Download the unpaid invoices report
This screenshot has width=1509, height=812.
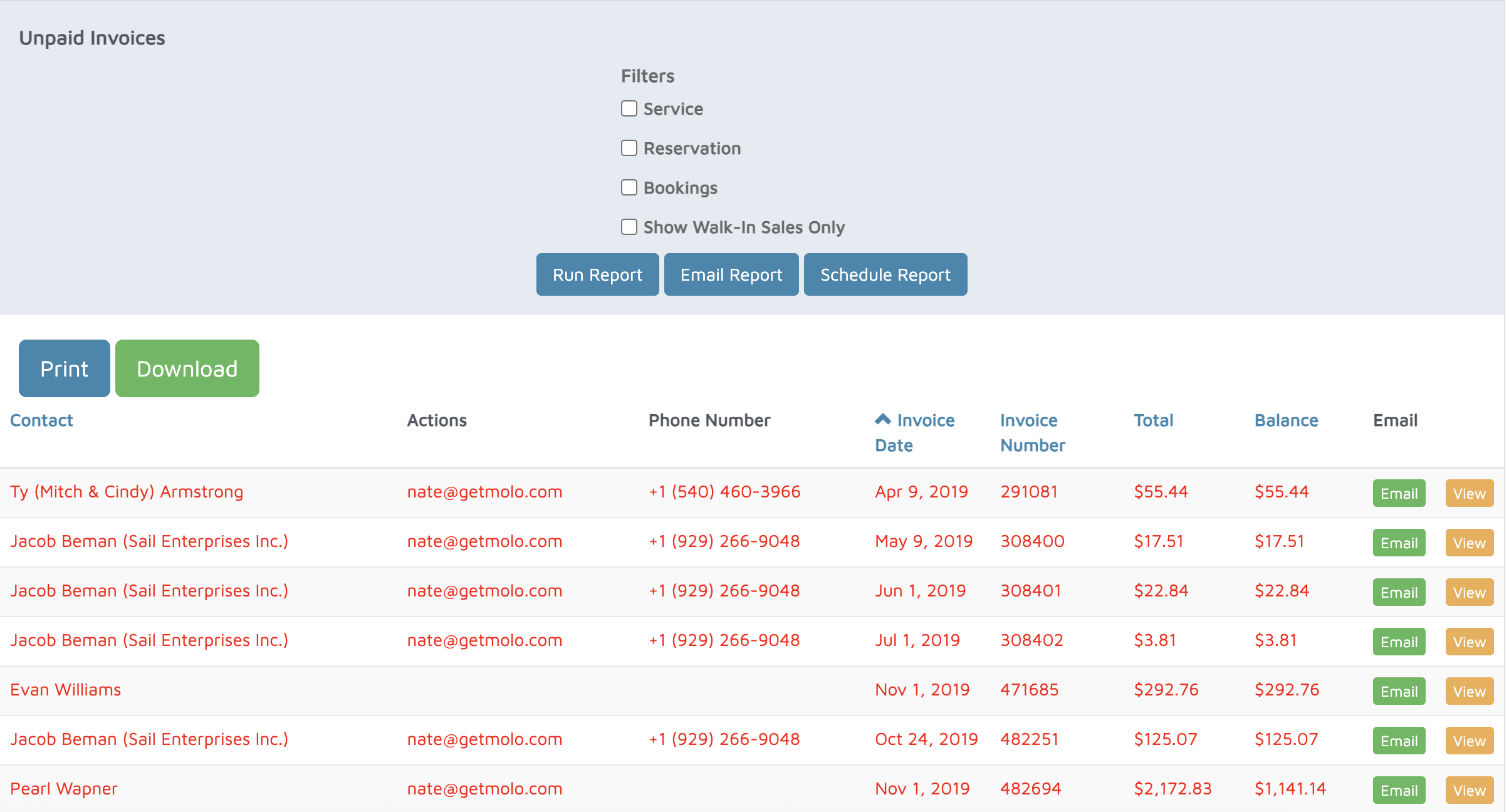187,368
